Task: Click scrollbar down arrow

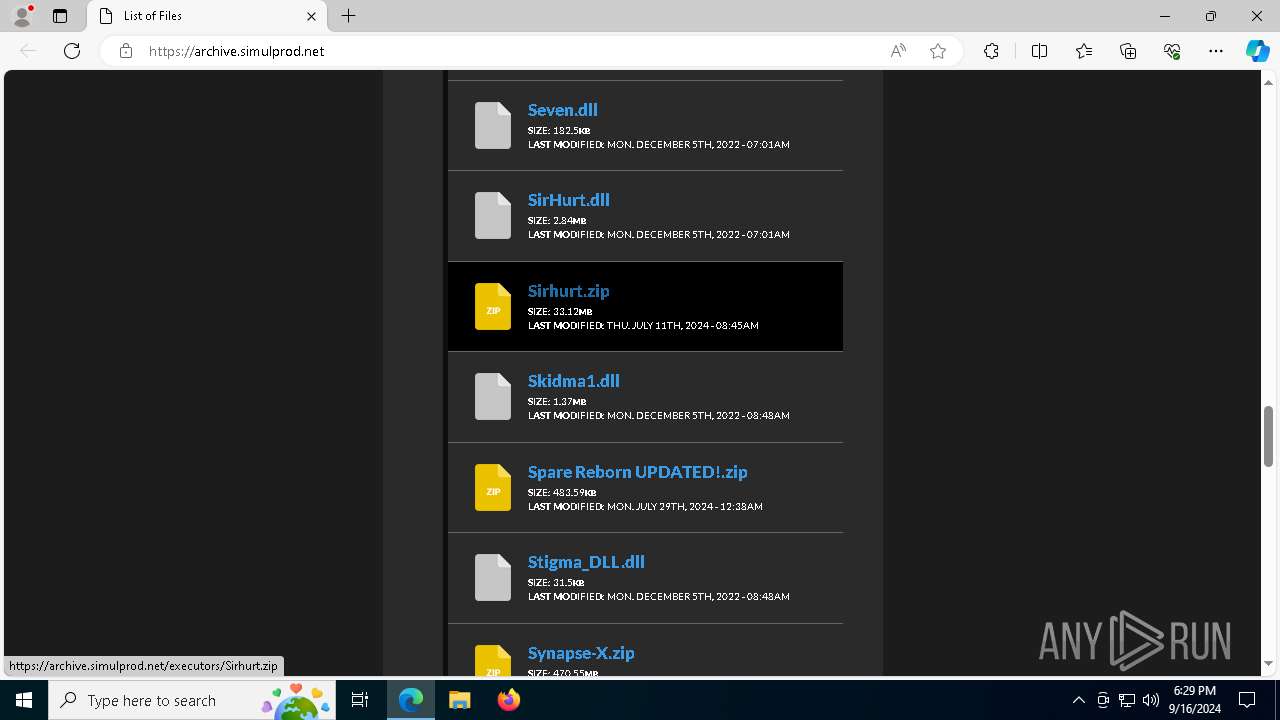Action: point(1268,664)
